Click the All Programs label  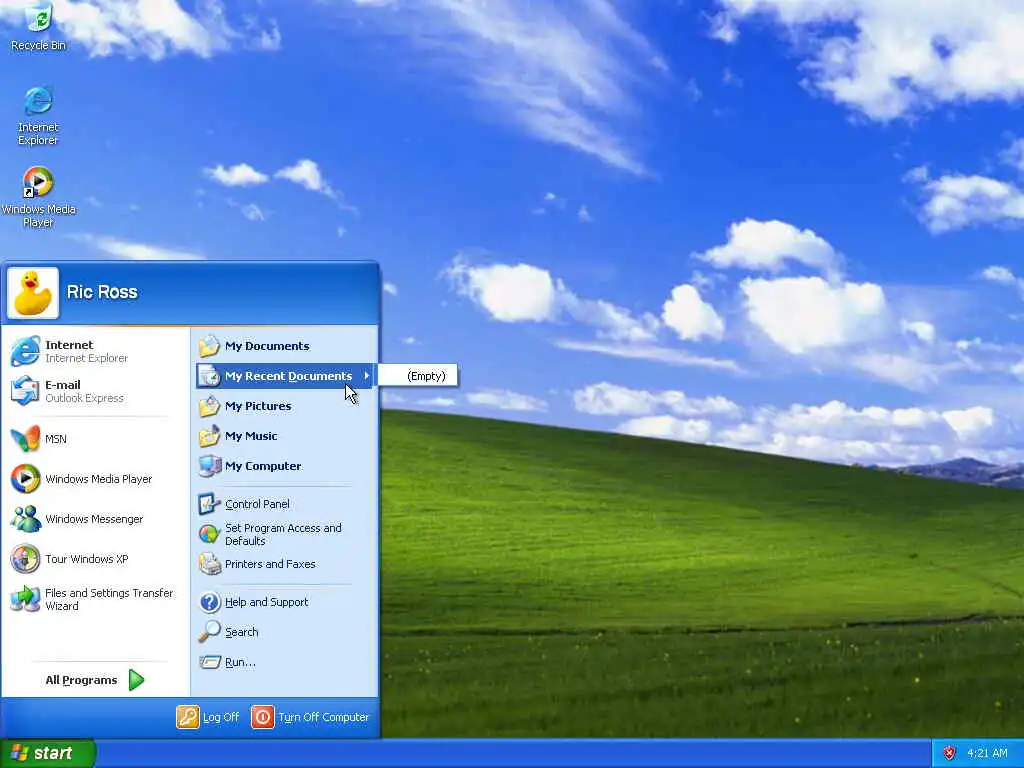tap(81, 680)
